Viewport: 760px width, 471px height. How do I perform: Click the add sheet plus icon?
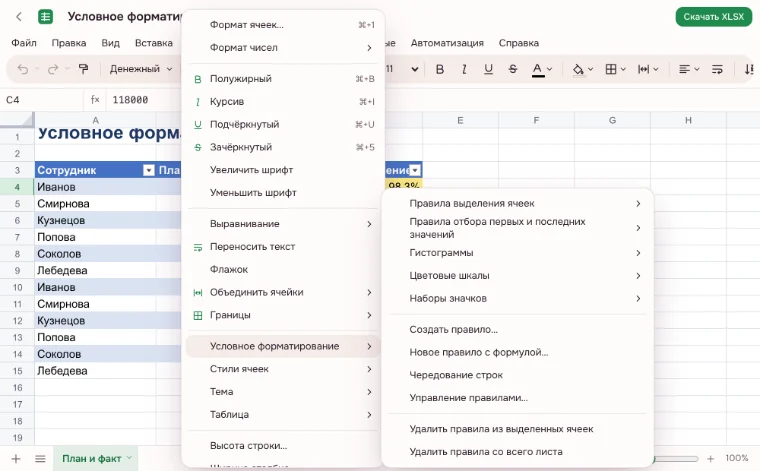pos(16,458)
